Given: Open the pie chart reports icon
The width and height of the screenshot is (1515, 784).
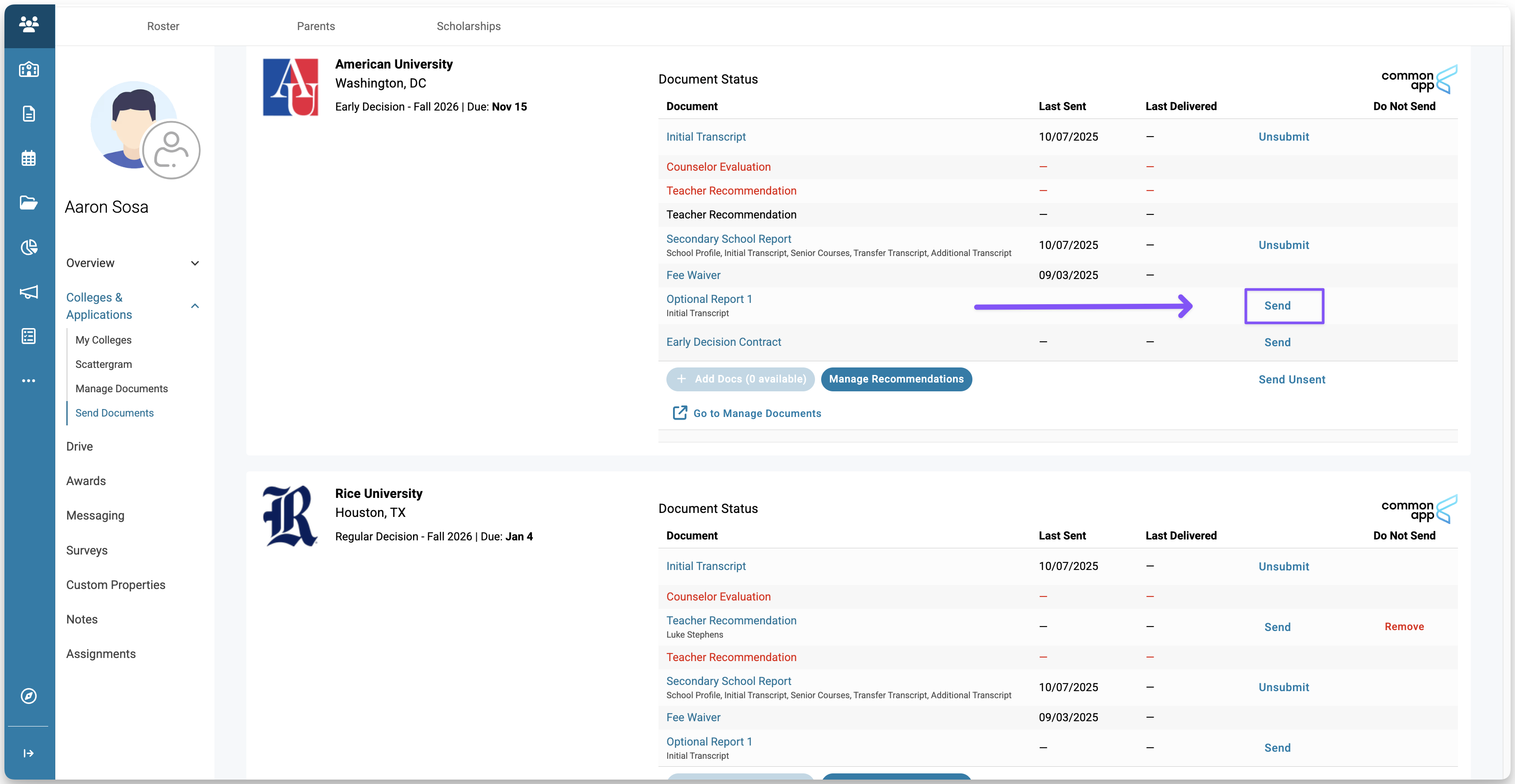Looking at the screenshot, I should [x=29, y=247].
